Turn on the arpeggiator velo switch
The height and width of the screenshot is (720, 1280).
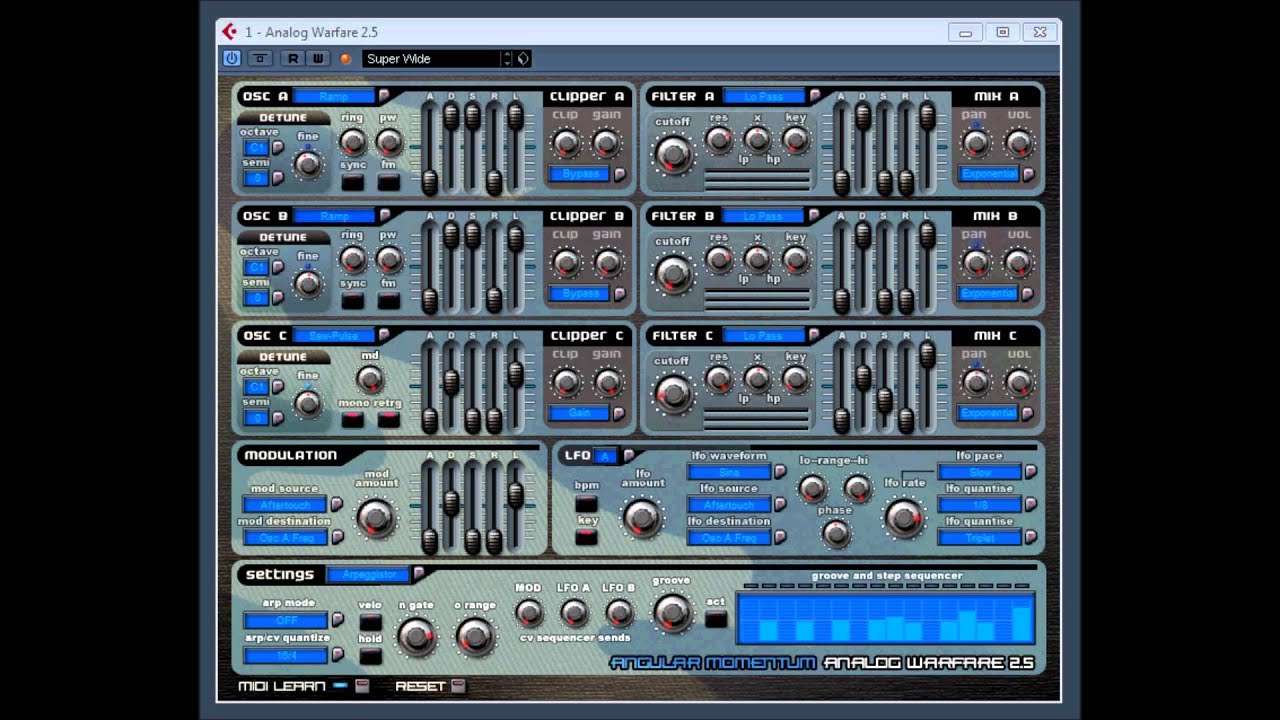click(371, 623)
